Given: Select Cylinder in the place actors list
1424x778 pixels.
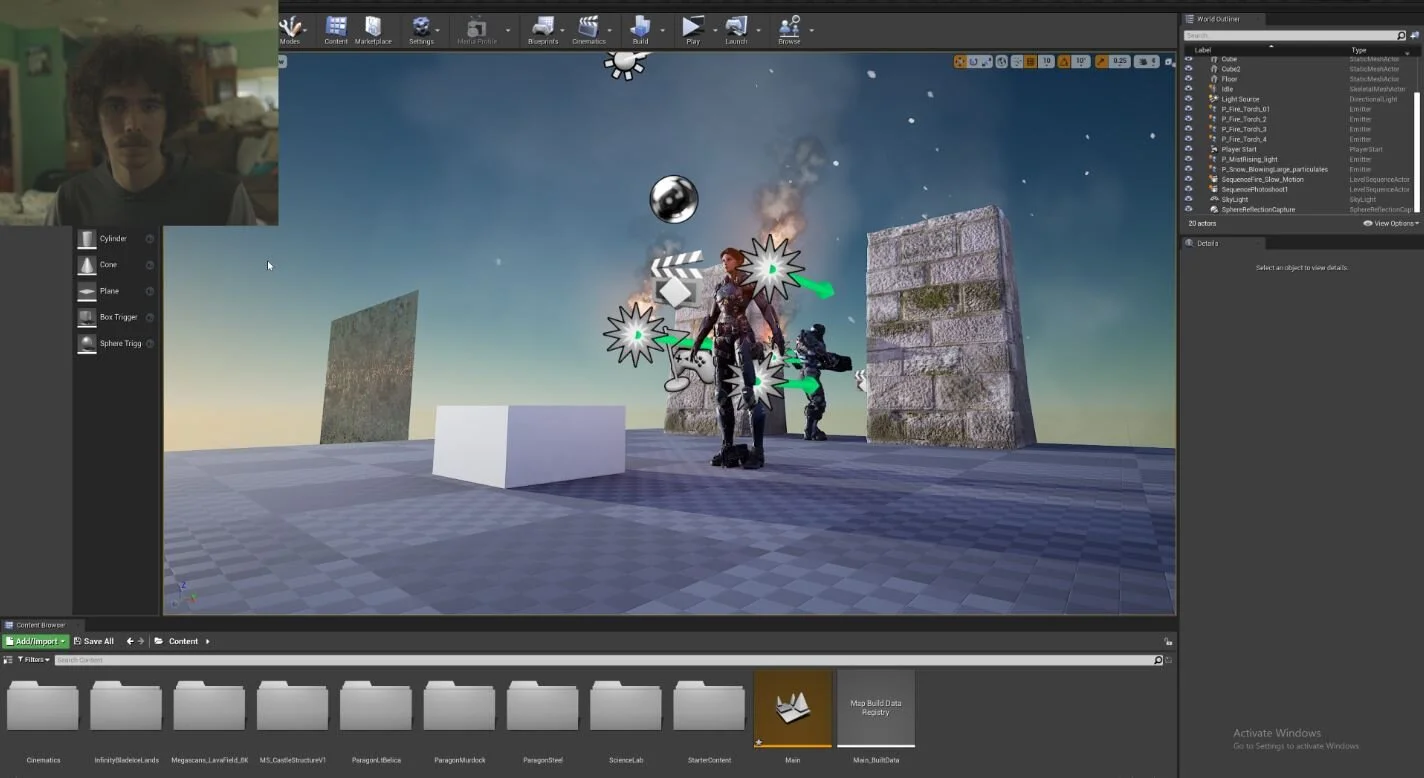Looking at the screenshot, I should coord(117,238).
